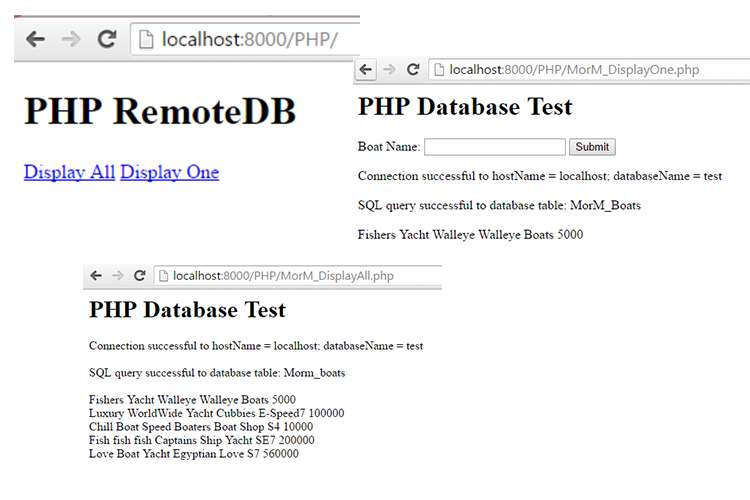This screenshot has height=500, width=750.
Task: Click the PHP RemoteDB heading
Action: [x=160, y=111]
